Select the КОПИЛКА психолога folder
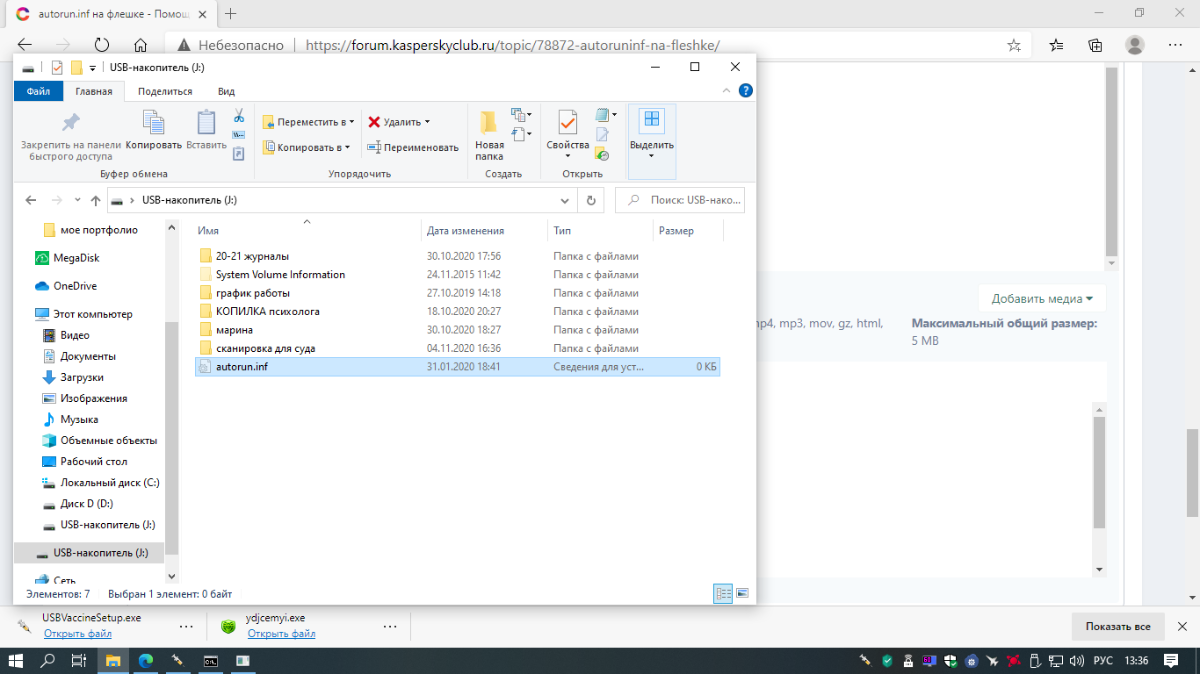The height and width of the screenshot is (674, 1200). click(x=267, y=311)
